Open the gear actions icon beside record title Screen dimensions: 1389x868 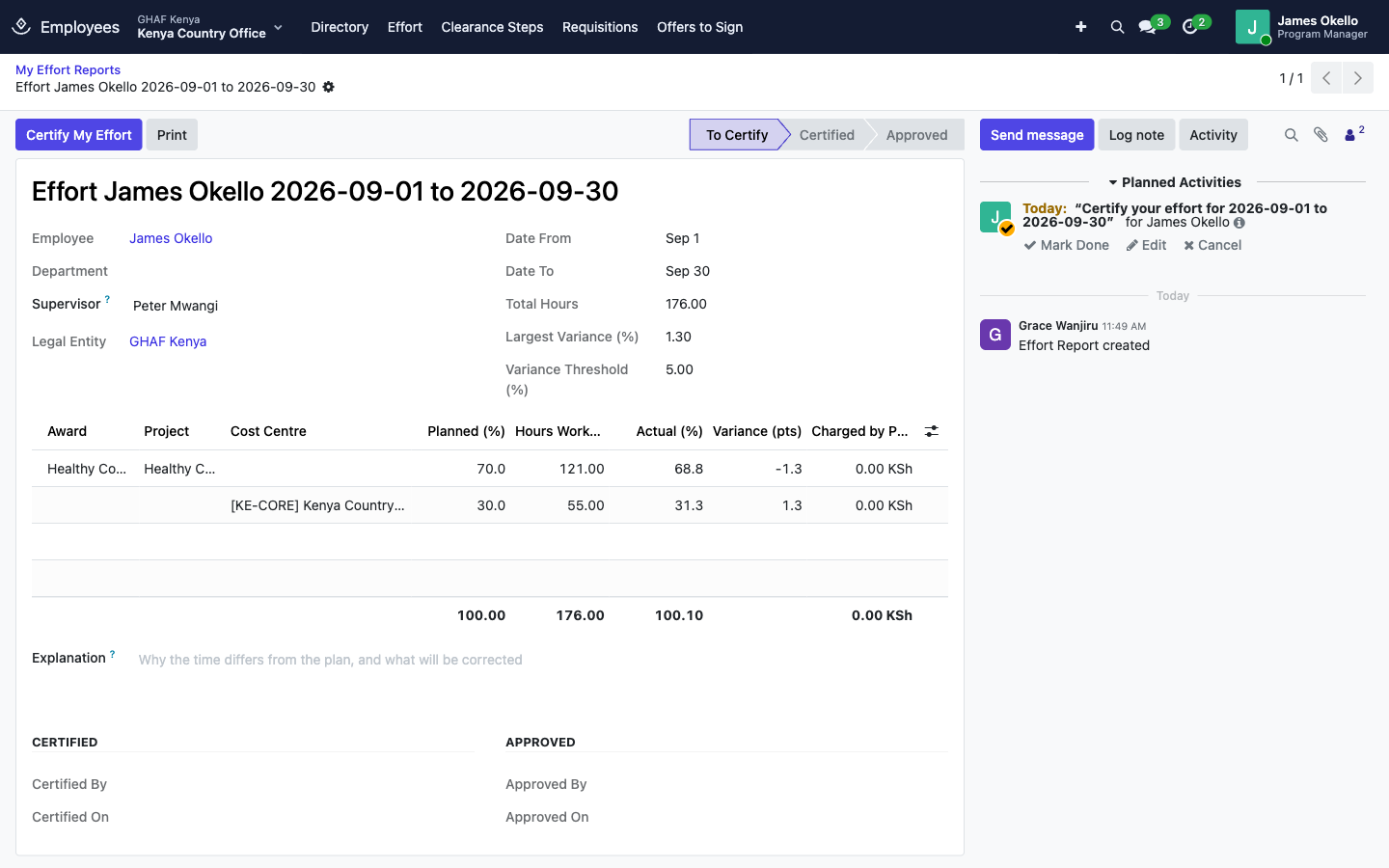328,87
